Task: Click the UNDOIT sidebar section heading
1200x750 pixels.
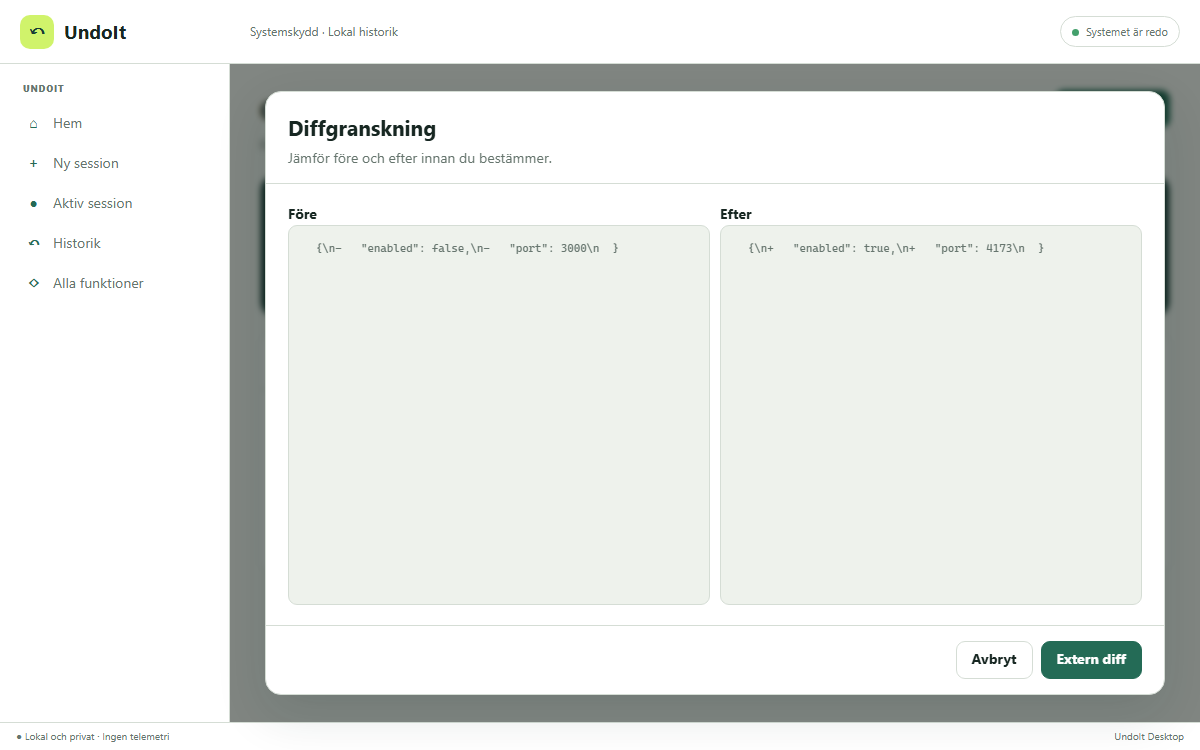Action: [43, 89]
